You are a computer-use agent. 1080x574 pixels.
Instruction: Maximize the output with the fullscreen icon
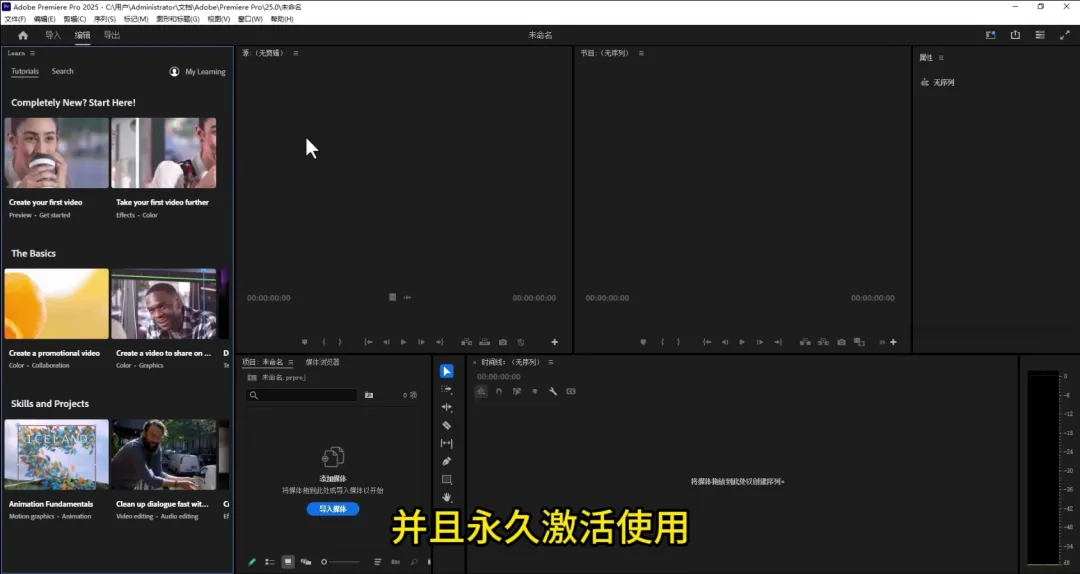coord(1065,35)
